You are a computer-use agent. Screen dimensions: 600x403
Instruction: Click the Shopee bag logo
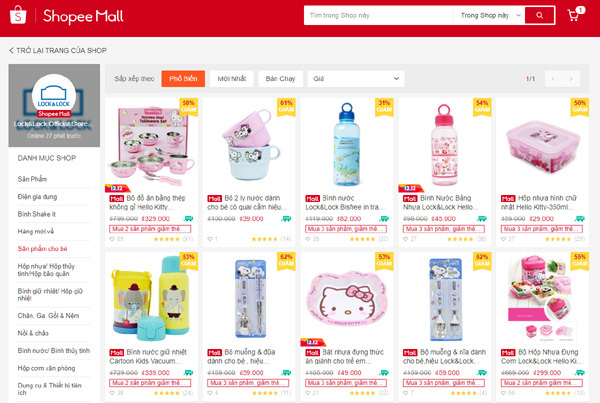click(18, 15)
